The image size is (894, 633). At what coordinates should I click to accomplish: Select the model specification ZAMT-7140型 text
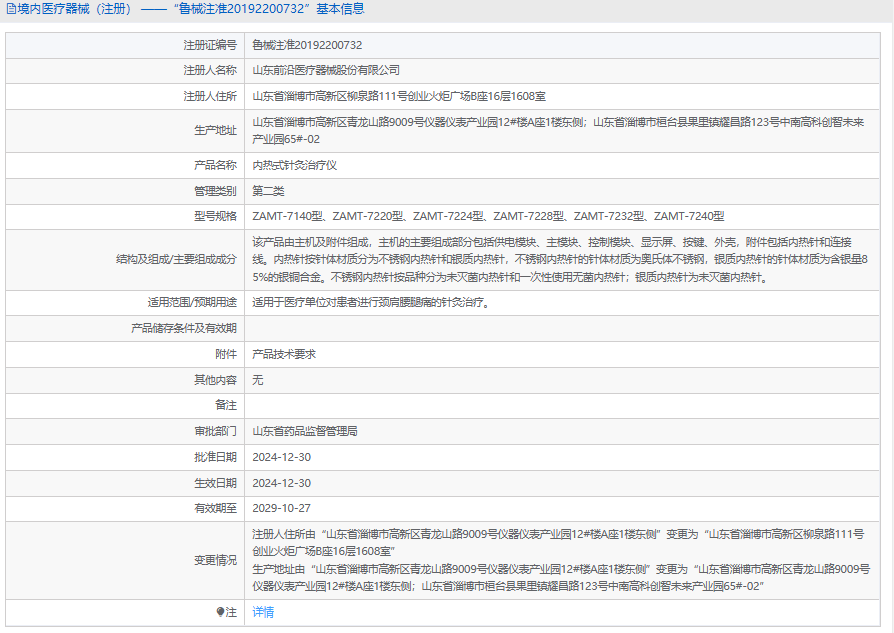pyautogui.click(x=287, y=216)
